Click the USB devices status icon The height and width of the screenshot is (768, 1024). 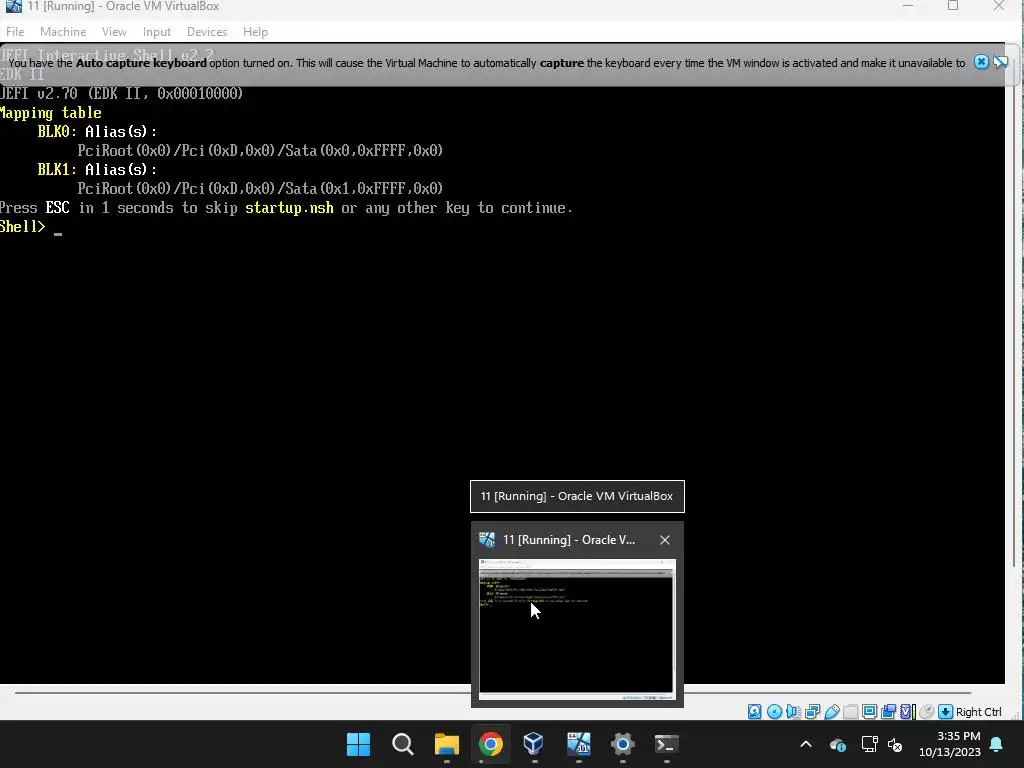[x=831, y=712]
